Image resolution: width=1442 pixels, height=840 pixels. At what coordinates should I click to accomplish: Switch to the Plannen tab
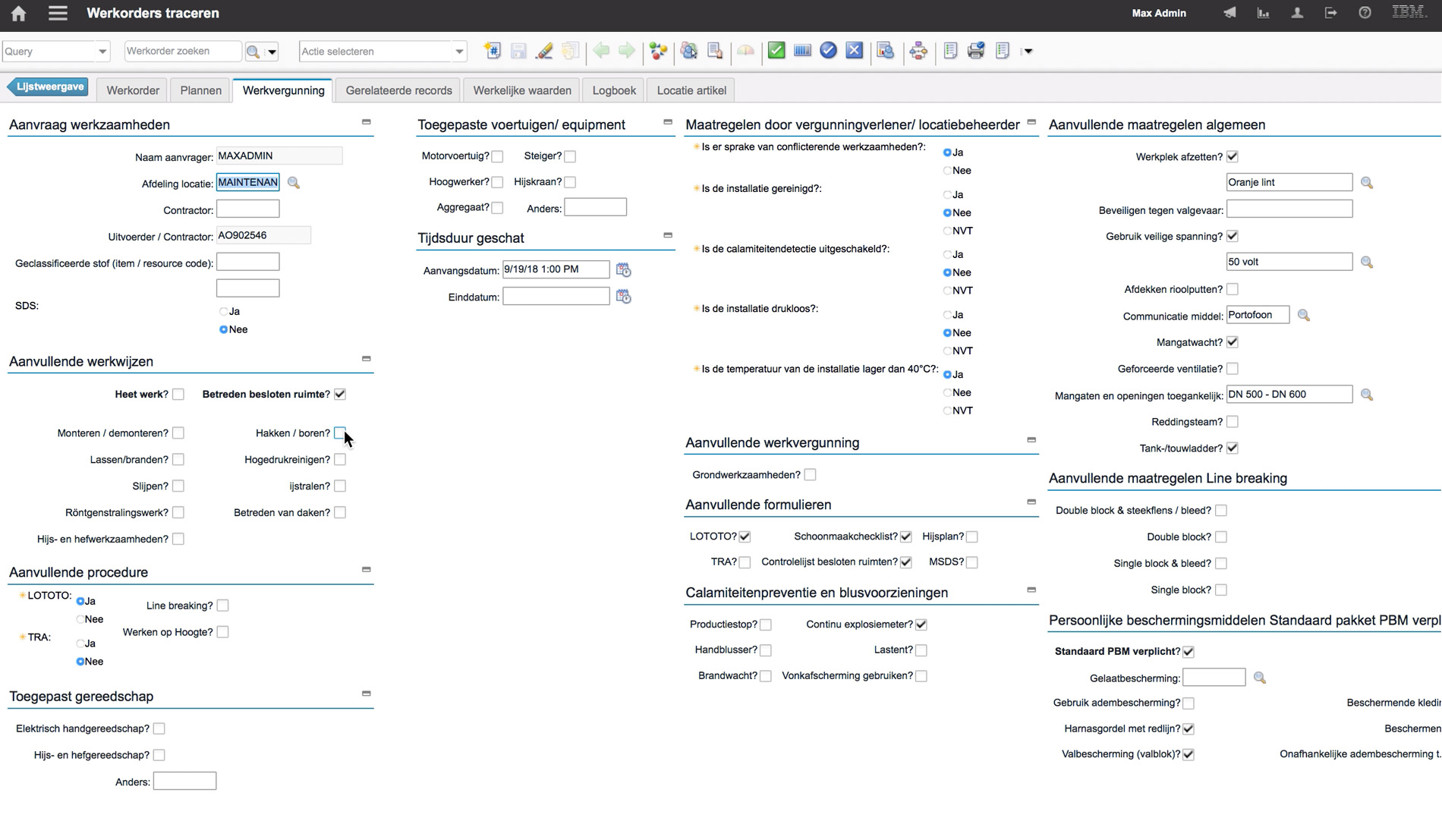(200, 90)
